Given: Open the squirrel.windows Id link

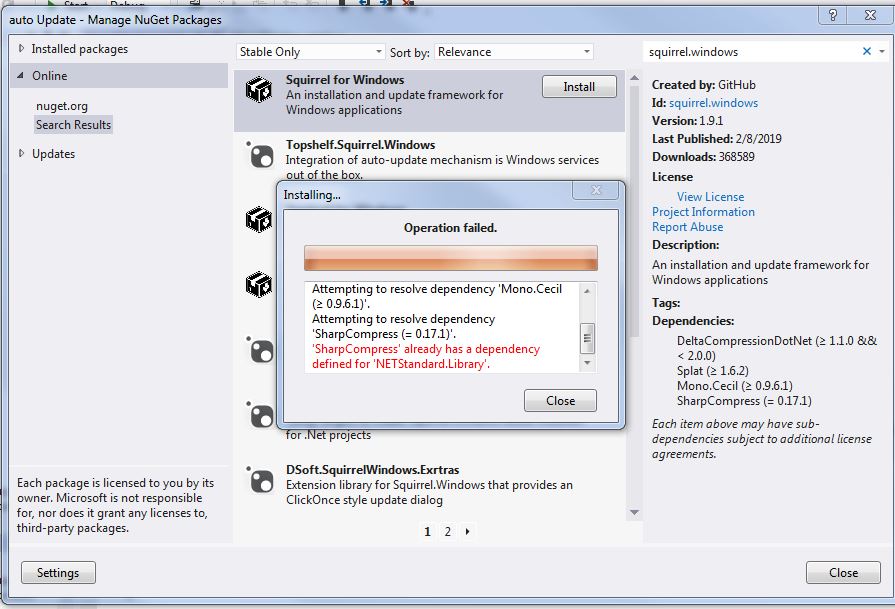Looking at the screenshot, I should coord(713,103).
